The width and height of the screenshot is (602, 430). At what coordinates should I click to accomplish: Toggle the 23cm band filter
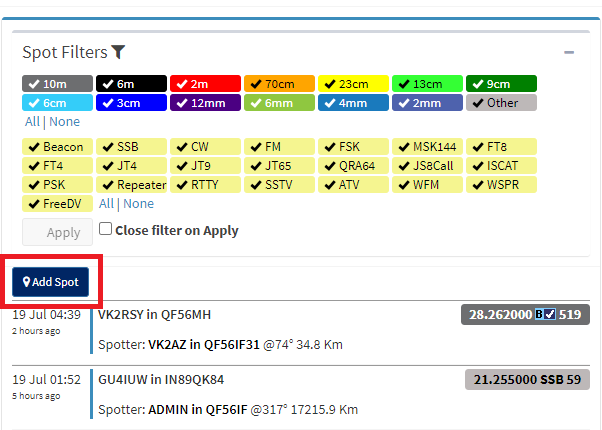tap(352, 84)
